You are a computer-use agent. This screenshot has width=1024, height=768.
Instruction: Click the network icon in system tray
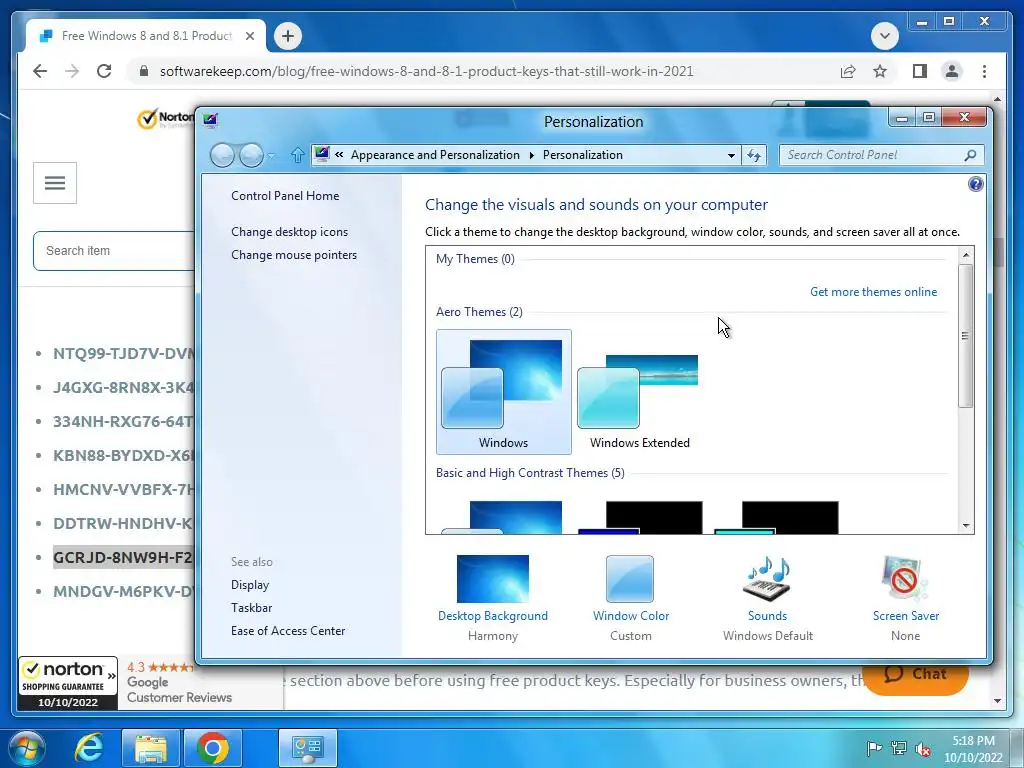coord(899,748)
